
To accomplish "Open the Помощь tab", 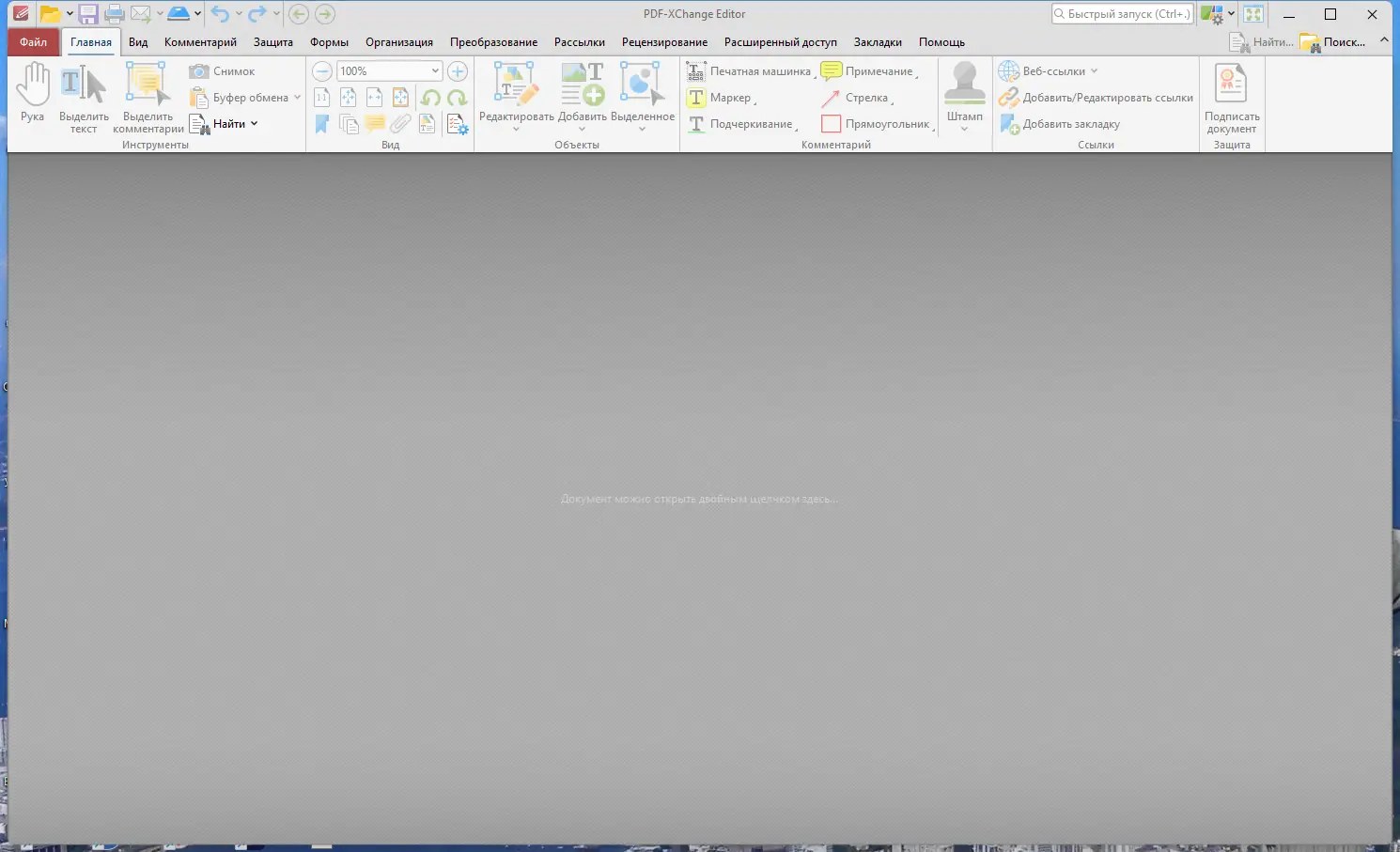I will (941, 42).
